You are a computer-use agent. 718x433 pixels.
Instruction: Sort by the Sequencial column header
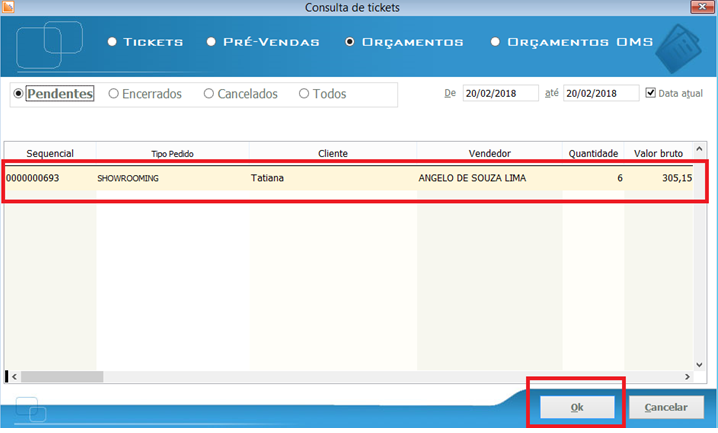click(50, 153)
